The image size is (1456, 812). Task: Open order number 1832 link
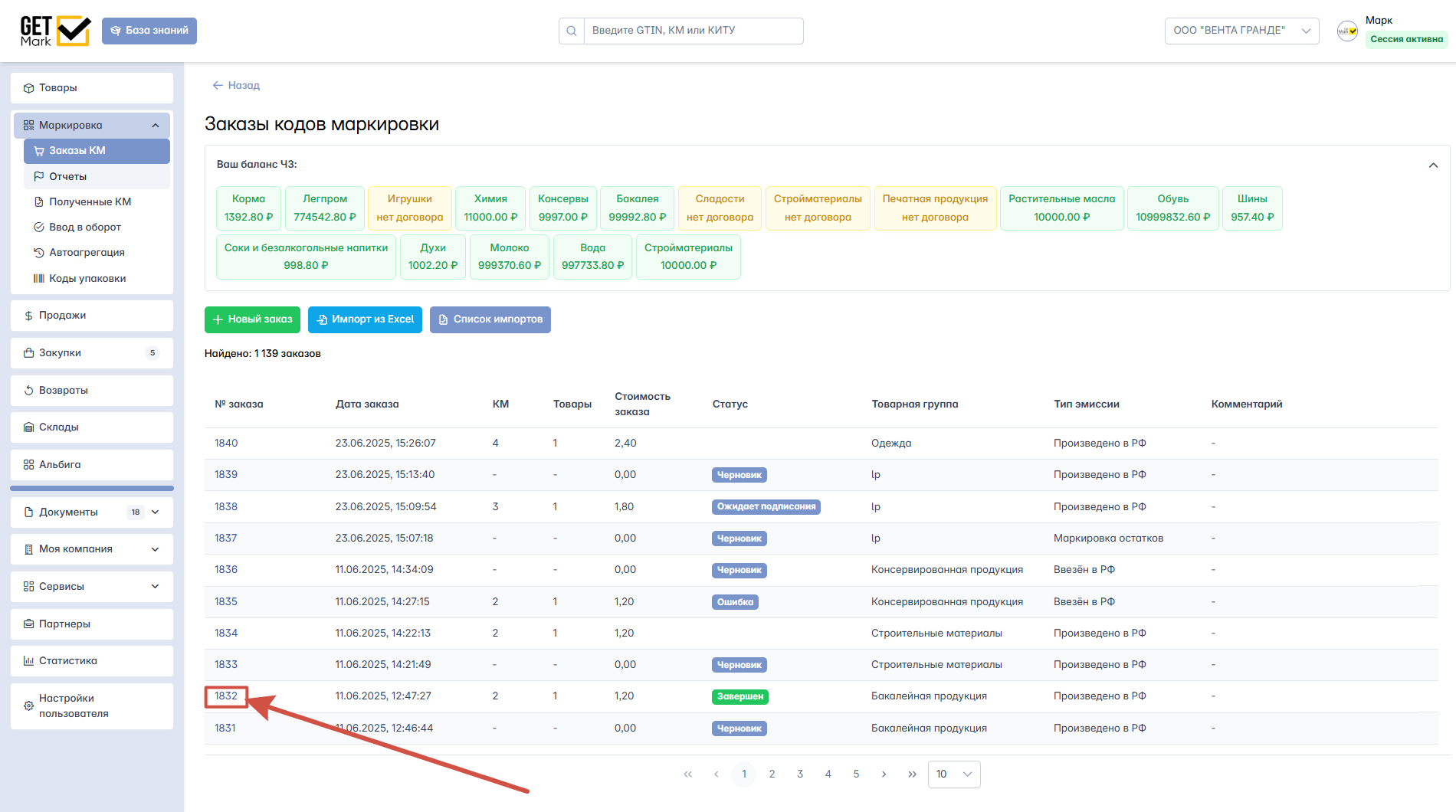coord(226,696)
